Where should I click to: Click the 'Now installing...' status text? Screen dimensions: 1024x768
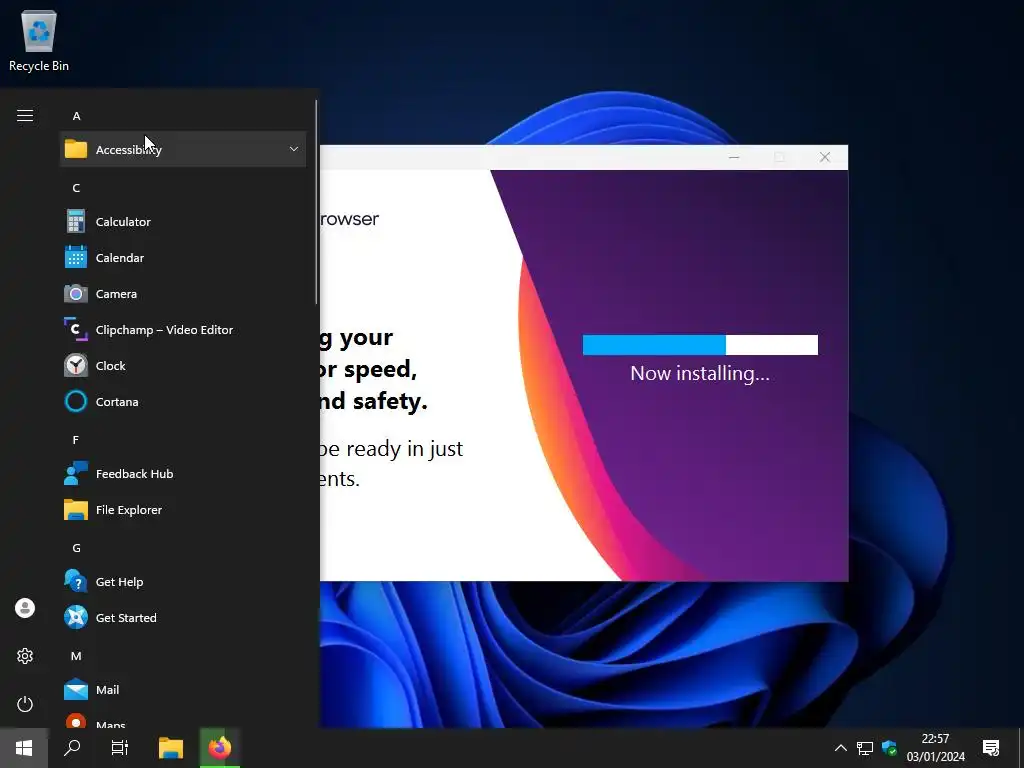coord(700,373)
